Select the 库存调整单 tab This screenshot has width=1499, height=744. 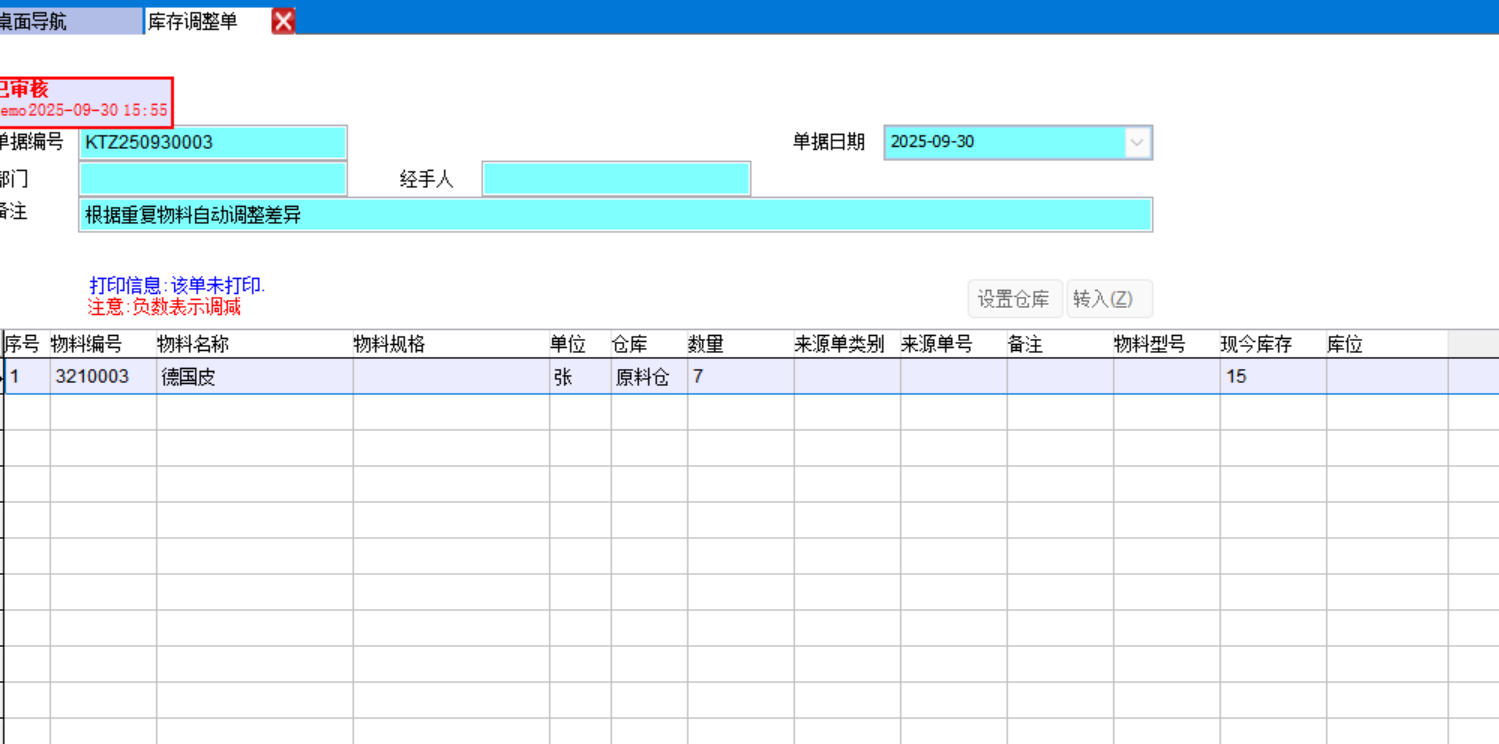click(206, 21)
